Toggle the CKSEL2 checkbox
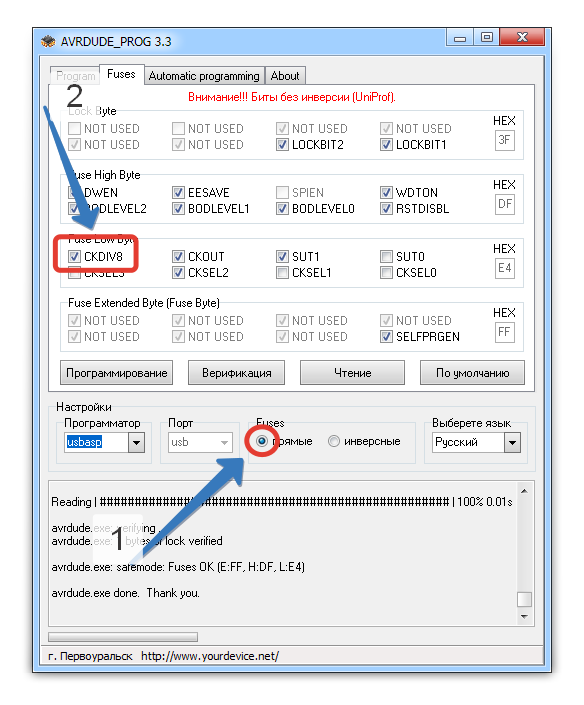The width and height of the screenshot is (584, 705). pos(178,272)
